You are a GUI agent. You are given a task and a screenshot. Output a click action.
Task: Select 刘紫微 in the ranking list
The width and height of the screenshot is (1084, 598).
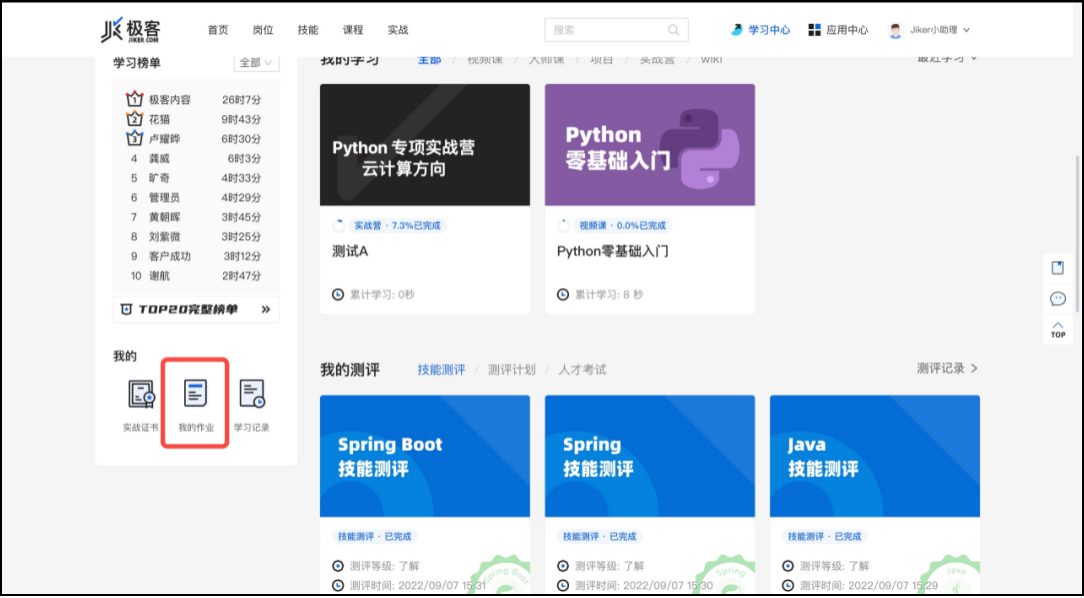[165, 236]
